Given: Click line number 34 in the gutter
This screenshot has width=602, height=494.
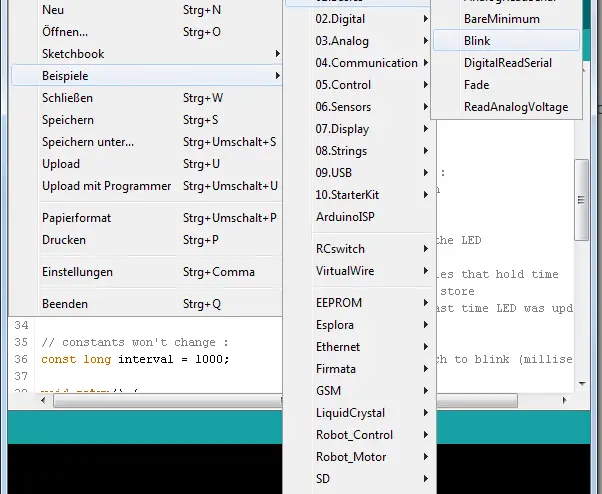Looking at the screenshot, I should pos(22,325).
